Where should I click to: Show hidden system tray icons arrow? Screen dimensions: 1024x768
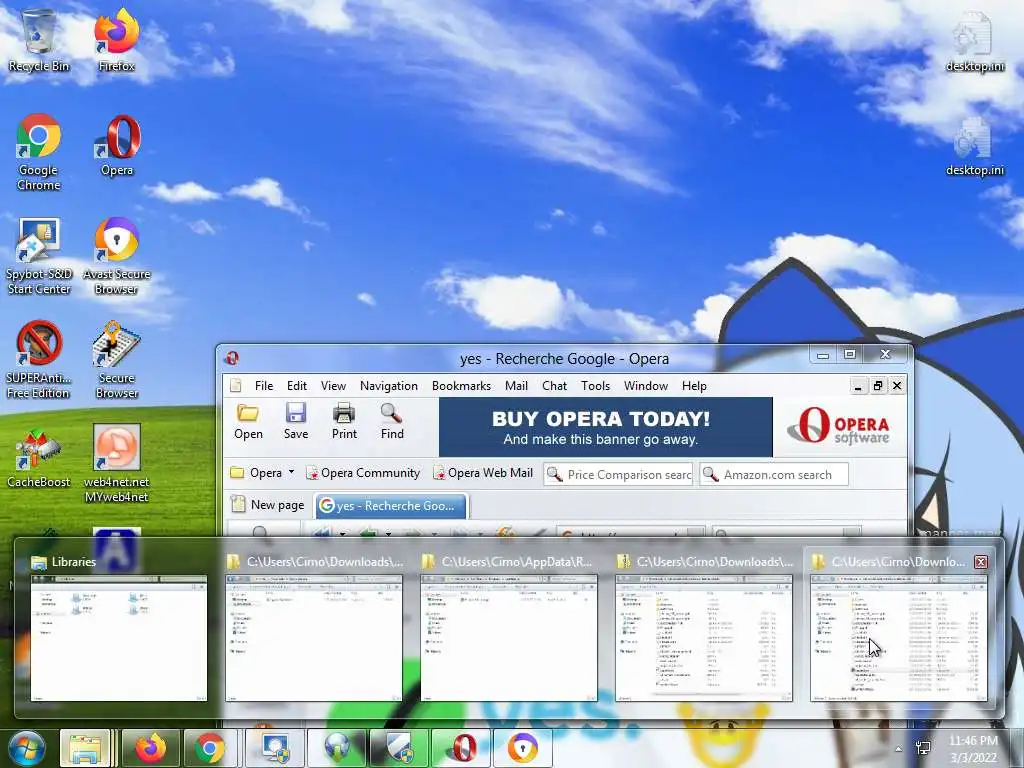click(899, 749)
